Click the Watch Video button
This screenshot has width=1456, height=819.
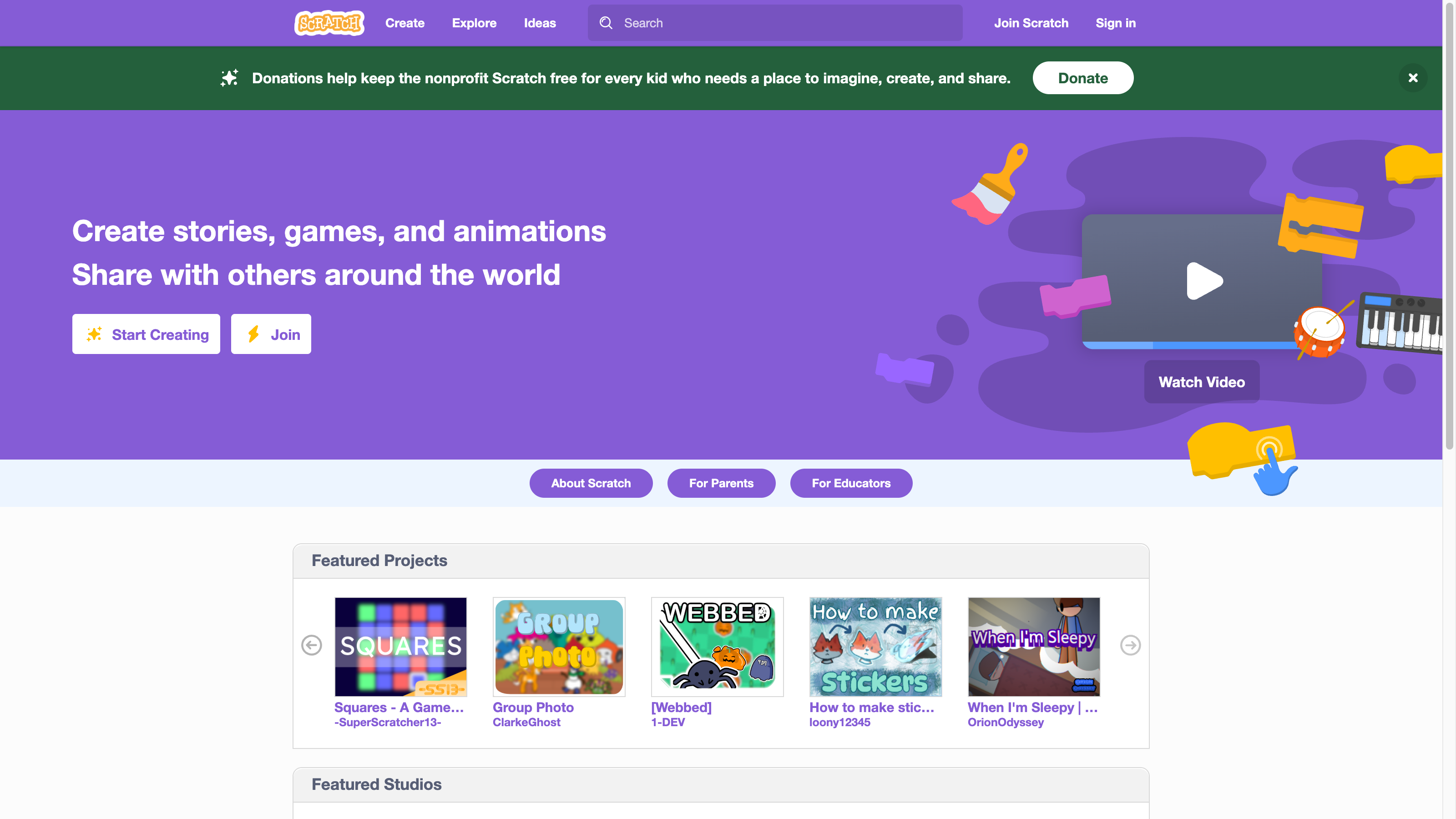1202,382
